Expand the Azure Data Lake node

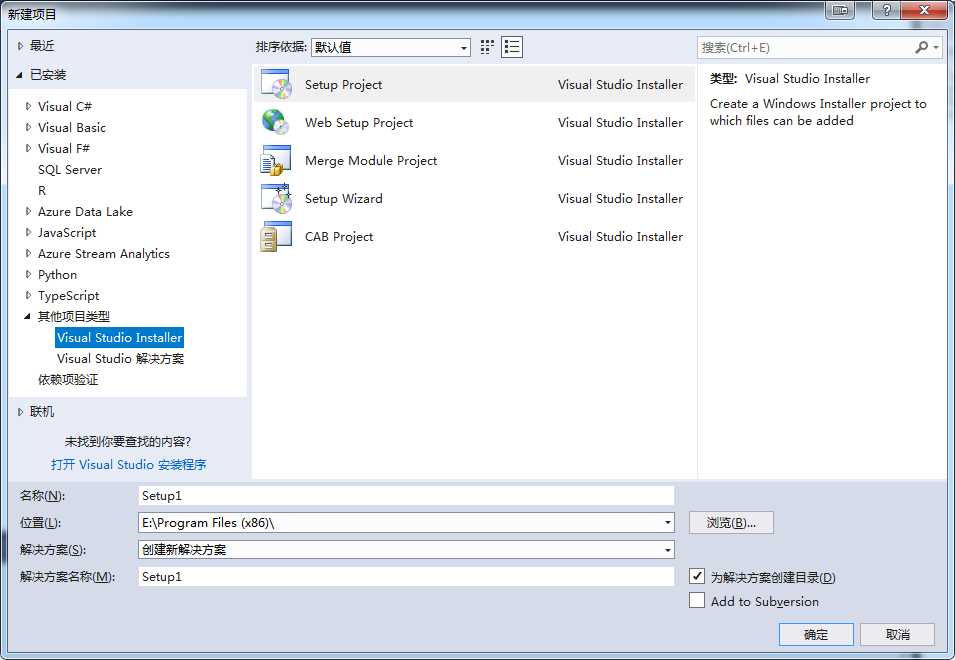tap(28, 211)
